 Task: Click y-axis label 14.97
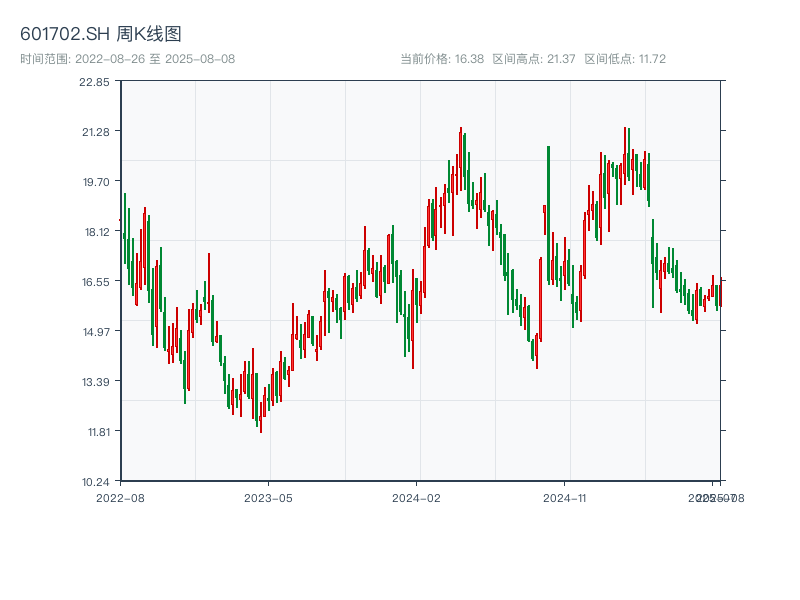[x=95, y=332]
